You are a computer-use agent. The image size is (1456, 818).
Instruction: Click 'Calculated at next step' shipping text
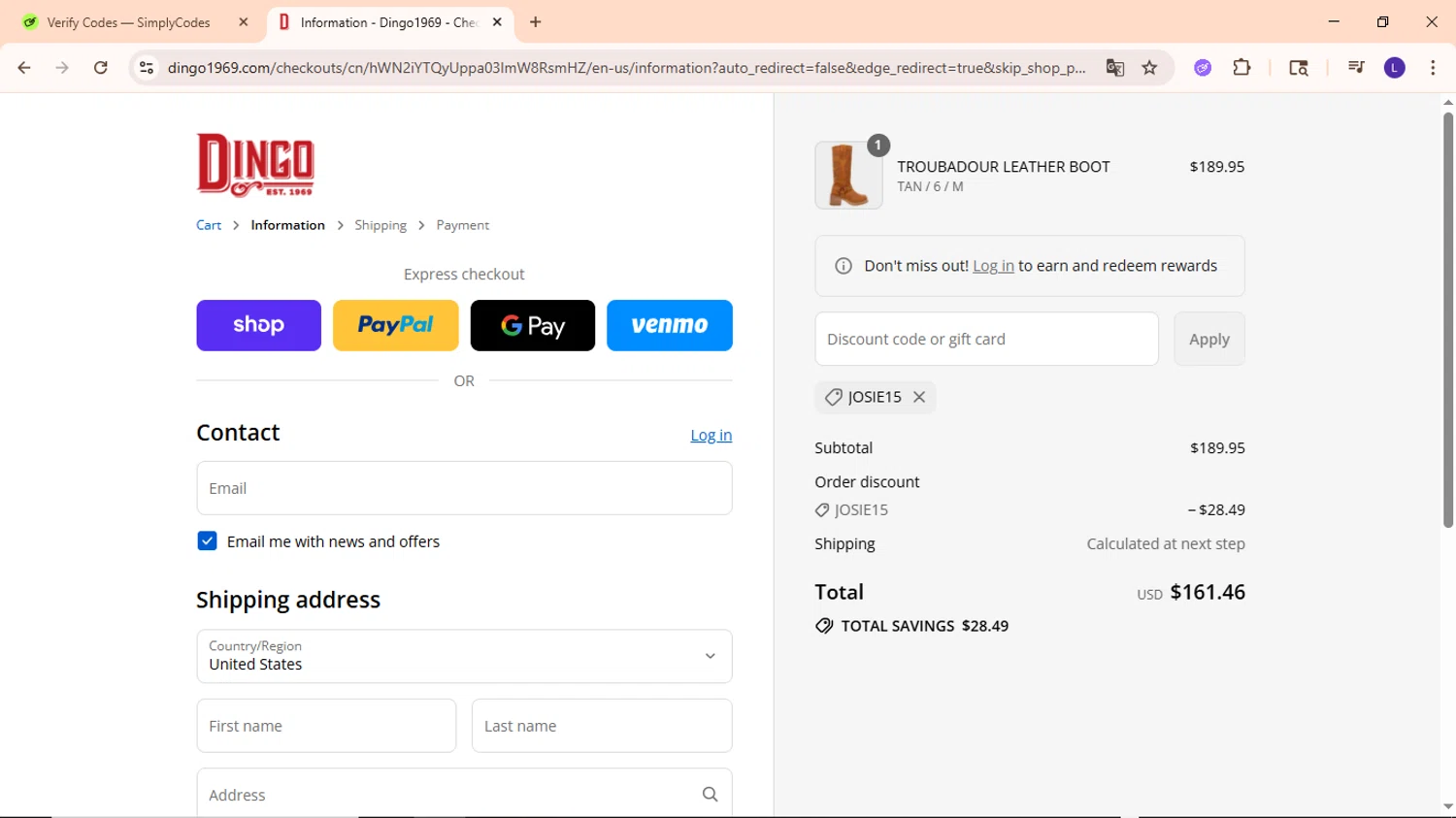pos(1166,544)
